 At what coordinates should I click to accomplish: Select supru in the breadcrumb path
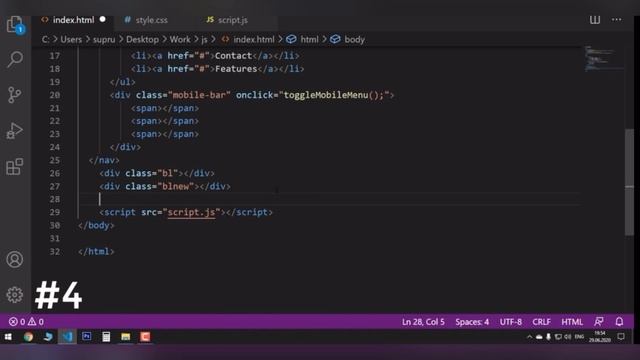click(104, 40)
